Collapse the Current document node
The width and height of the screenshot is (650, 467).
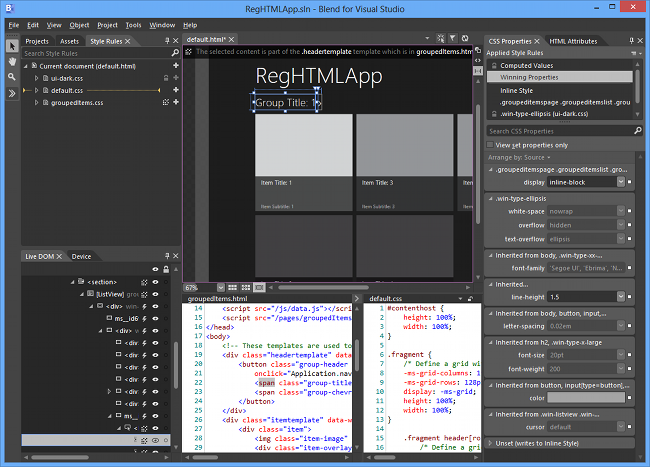tap(26, 66)
